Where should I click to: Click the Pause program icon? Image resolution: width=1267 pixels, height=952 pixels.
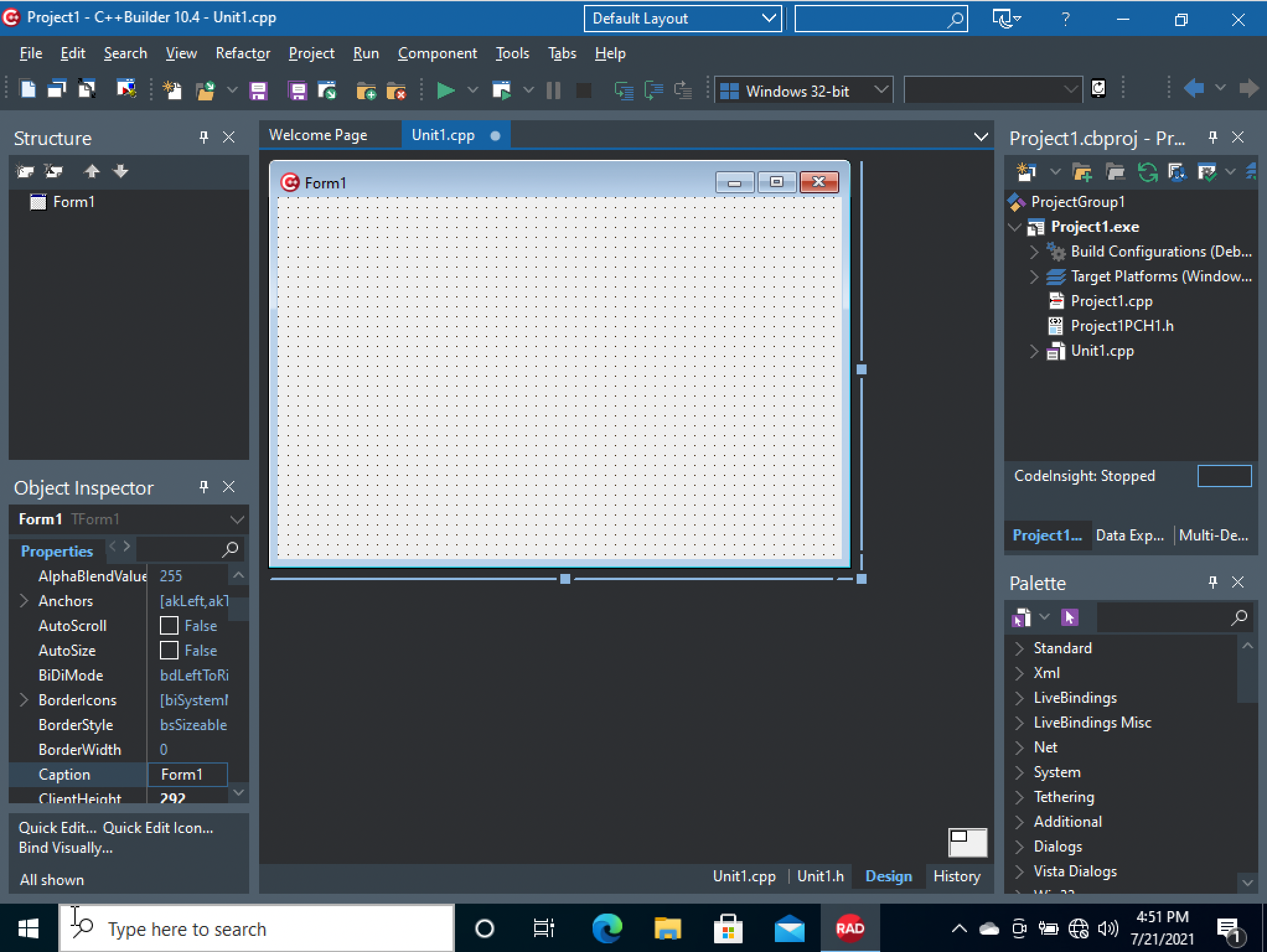coord(554,90)
